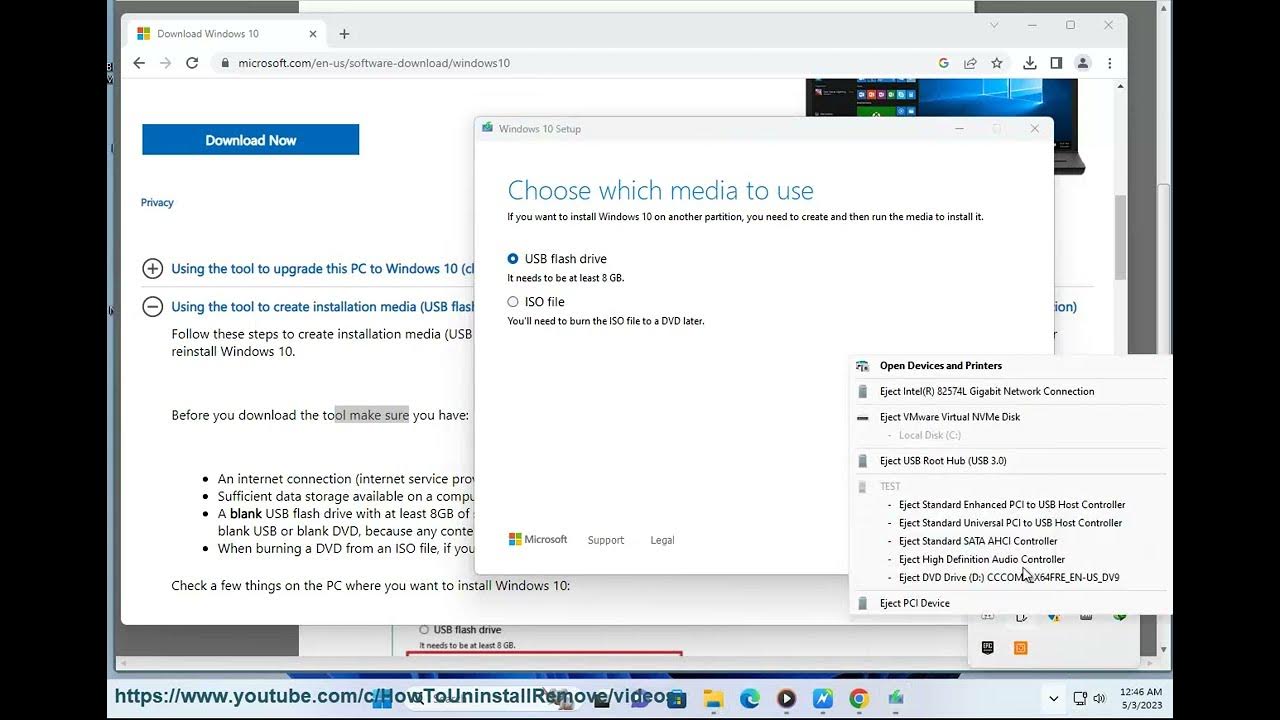The height and width of the screenshot is (720, 1280).
Task: Open a new Chrome tab
Action: (x=344, y=34)
